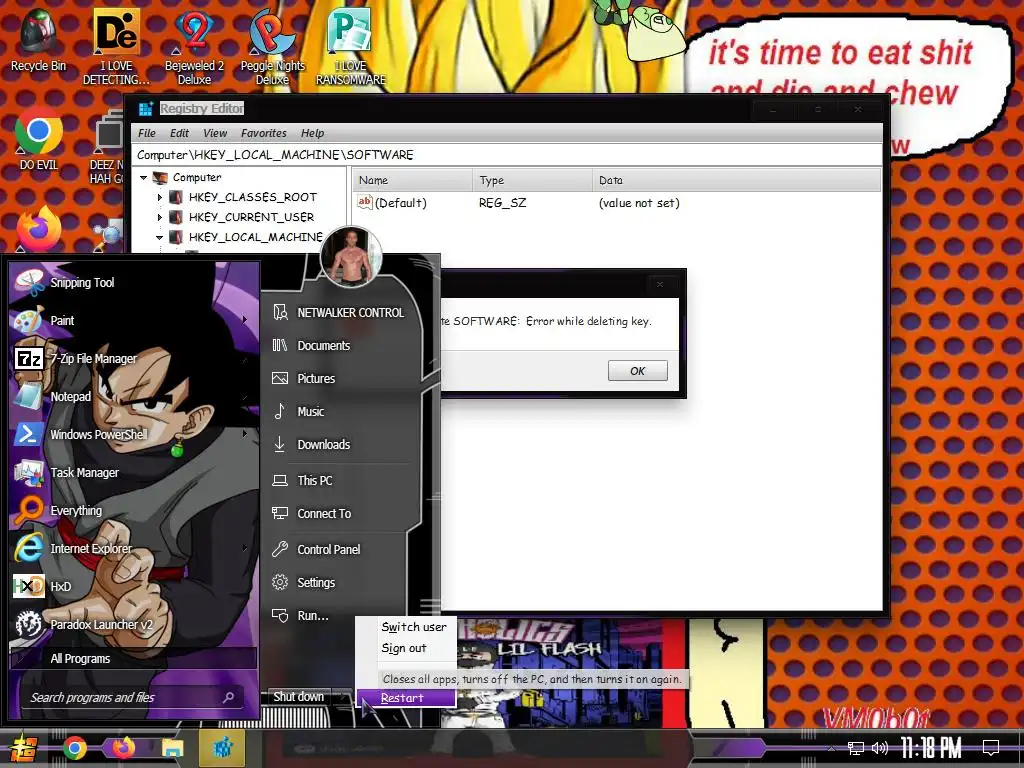Click the volume speaker tray icon
Image resolution: width=1024 pixels, height=768 pixels.
(x=880, y=748)
